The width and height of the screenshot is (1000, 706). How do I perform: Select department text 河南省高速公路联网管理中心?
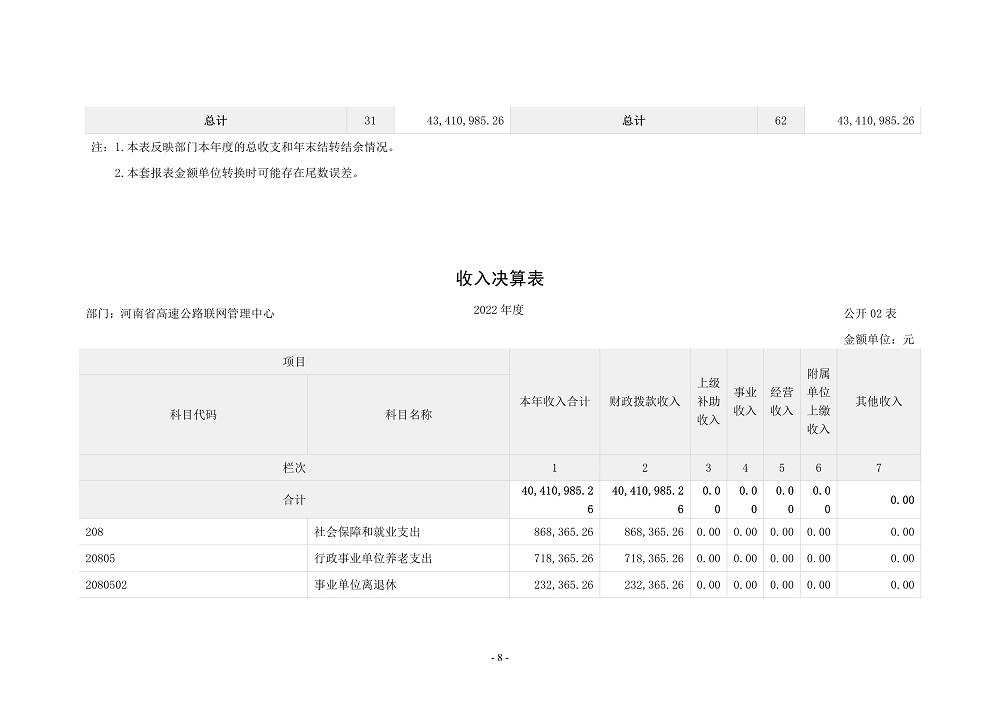click(x=197, y=314)
